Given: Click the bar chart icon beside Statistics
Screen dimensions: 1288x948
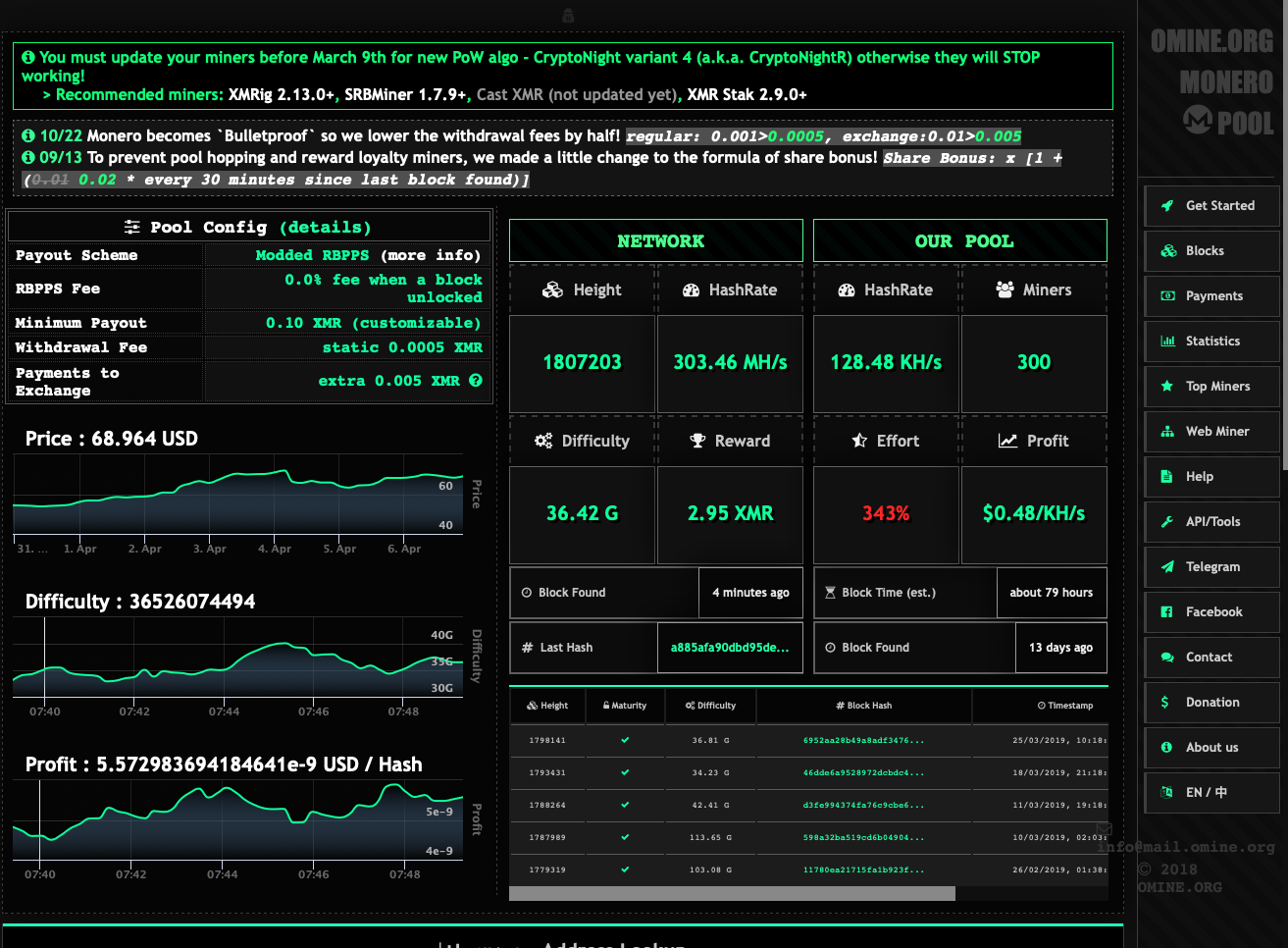Looking at the screenshot, I should 1167,342.
